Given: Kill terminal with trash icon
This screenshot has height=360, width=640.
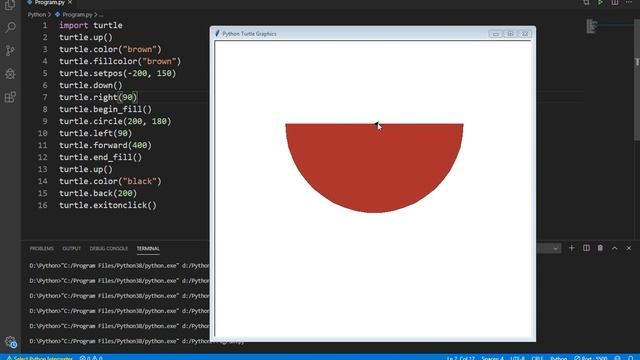Looking at the screenshot, I should coord(600,248).
